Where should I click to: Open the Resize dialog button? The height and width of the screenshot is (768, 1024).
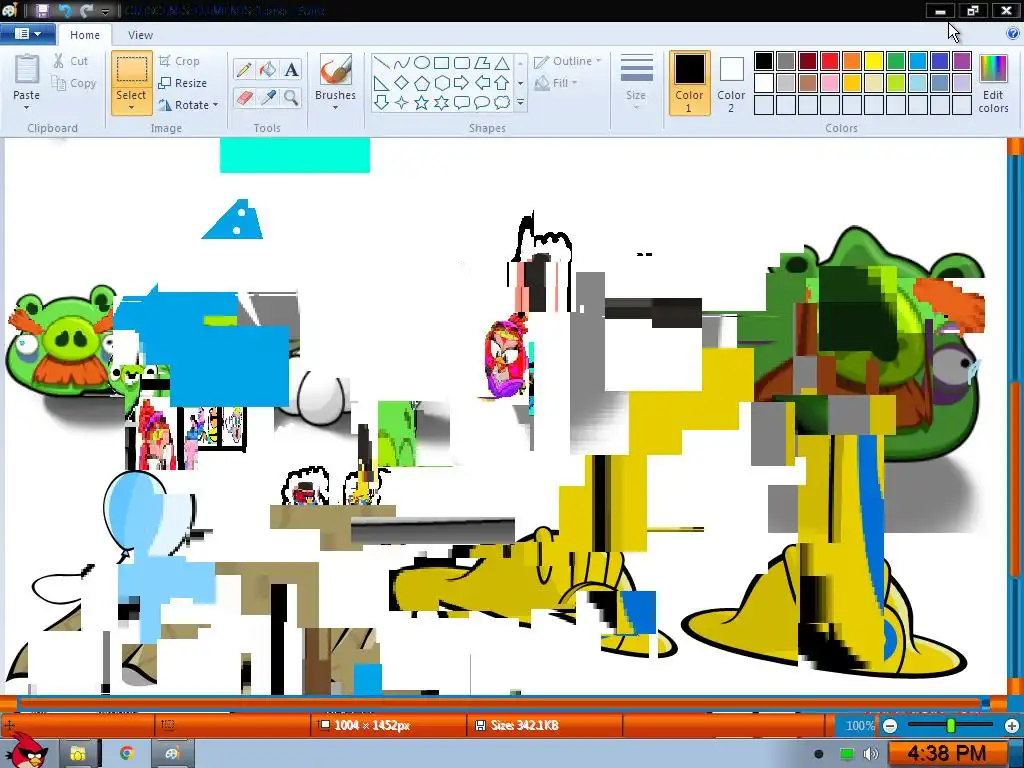tap(183, 83)
